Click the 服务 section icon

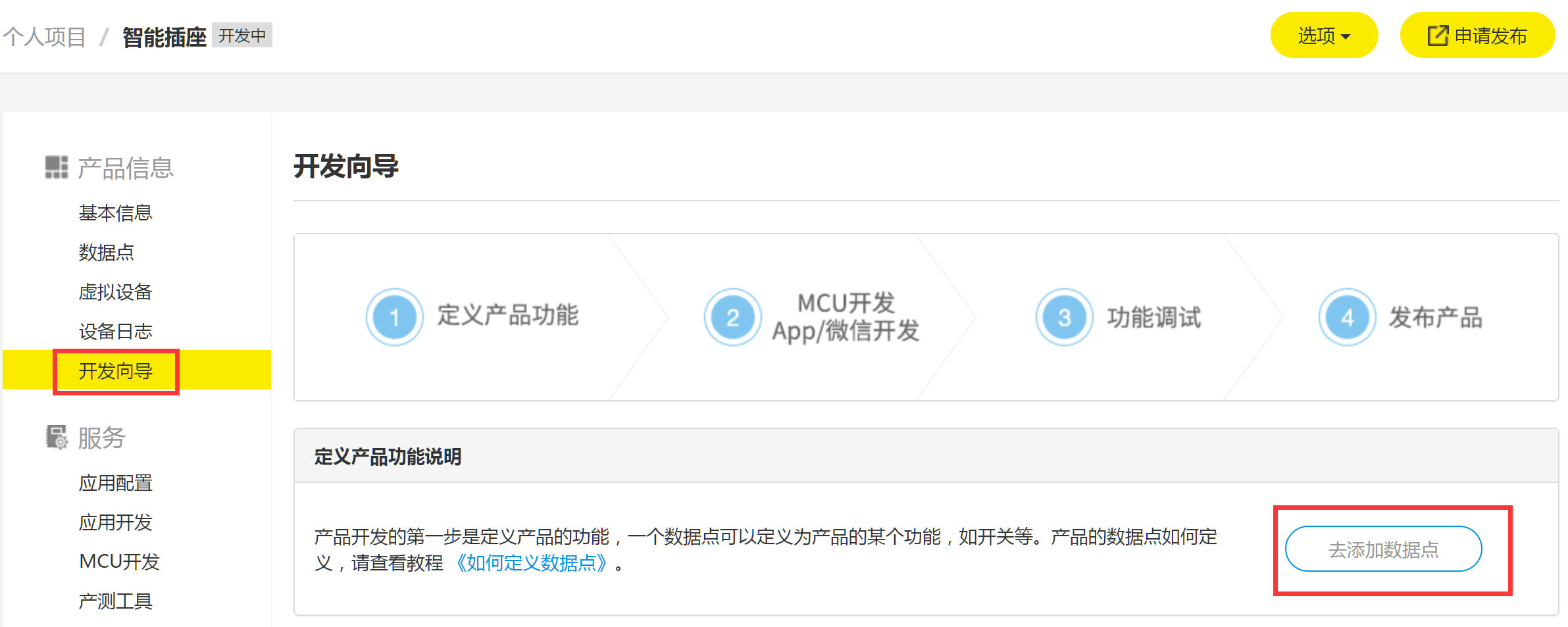pos(57,437)
